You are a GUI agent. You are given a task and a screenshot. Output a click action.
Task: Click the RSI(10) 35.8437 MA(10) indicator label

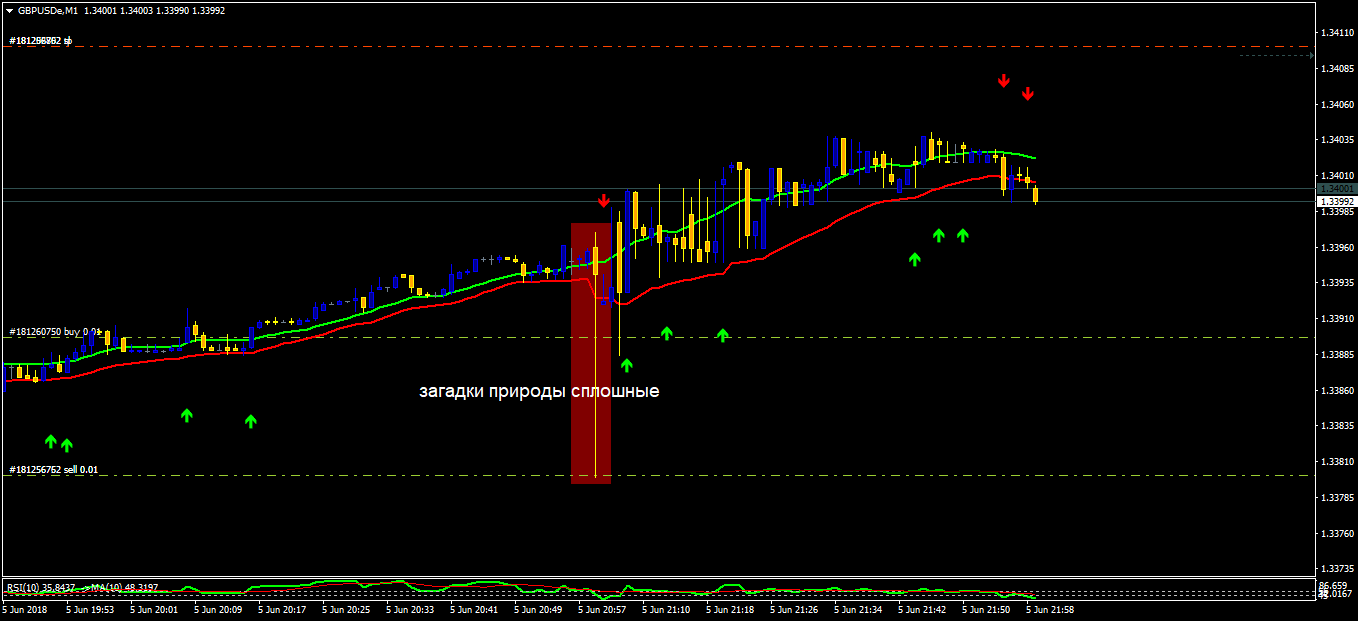point(82,586)
